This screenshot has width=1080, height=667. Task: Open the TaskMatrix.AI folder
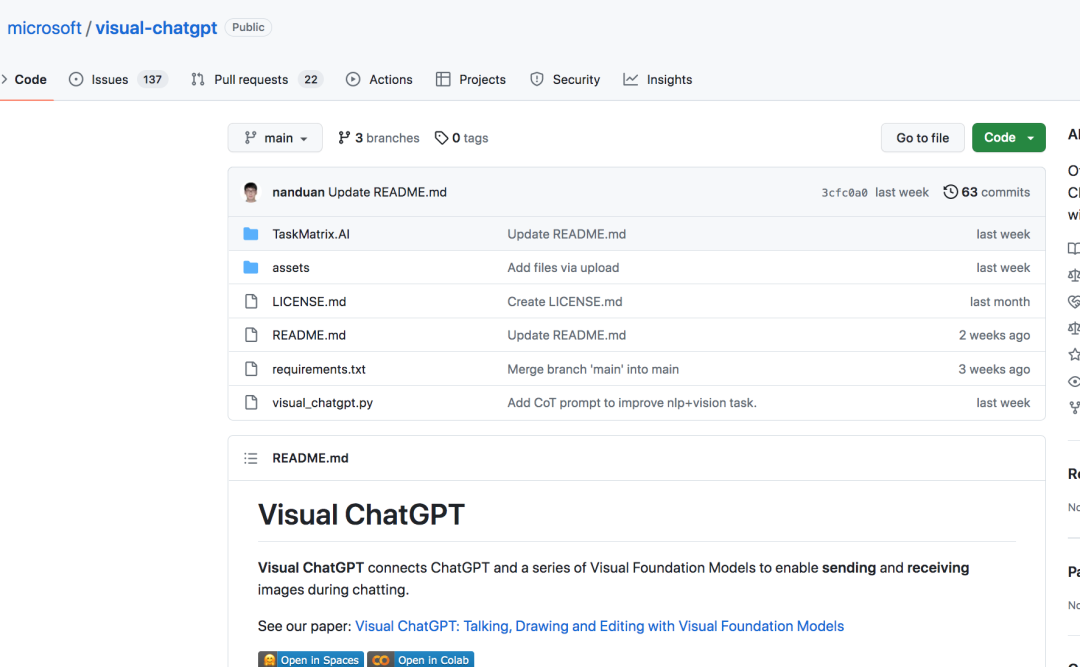pyautogui.click(x=311, y=234)
